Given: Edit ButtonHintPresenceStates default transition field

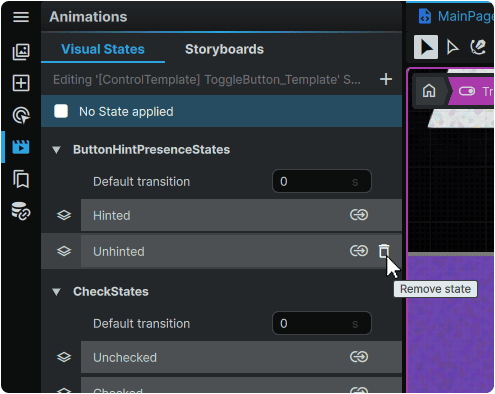Looking at the screenshot, I should coord(322,181).
